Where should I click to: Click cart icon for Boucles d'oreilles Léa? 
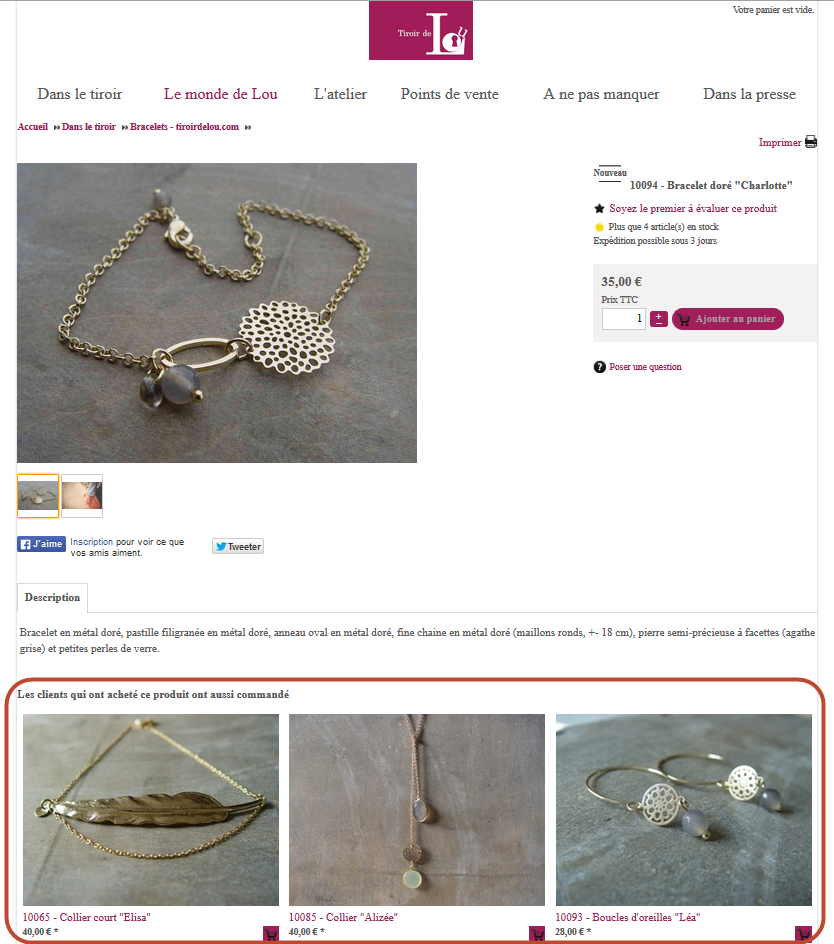tap(803, 933)
